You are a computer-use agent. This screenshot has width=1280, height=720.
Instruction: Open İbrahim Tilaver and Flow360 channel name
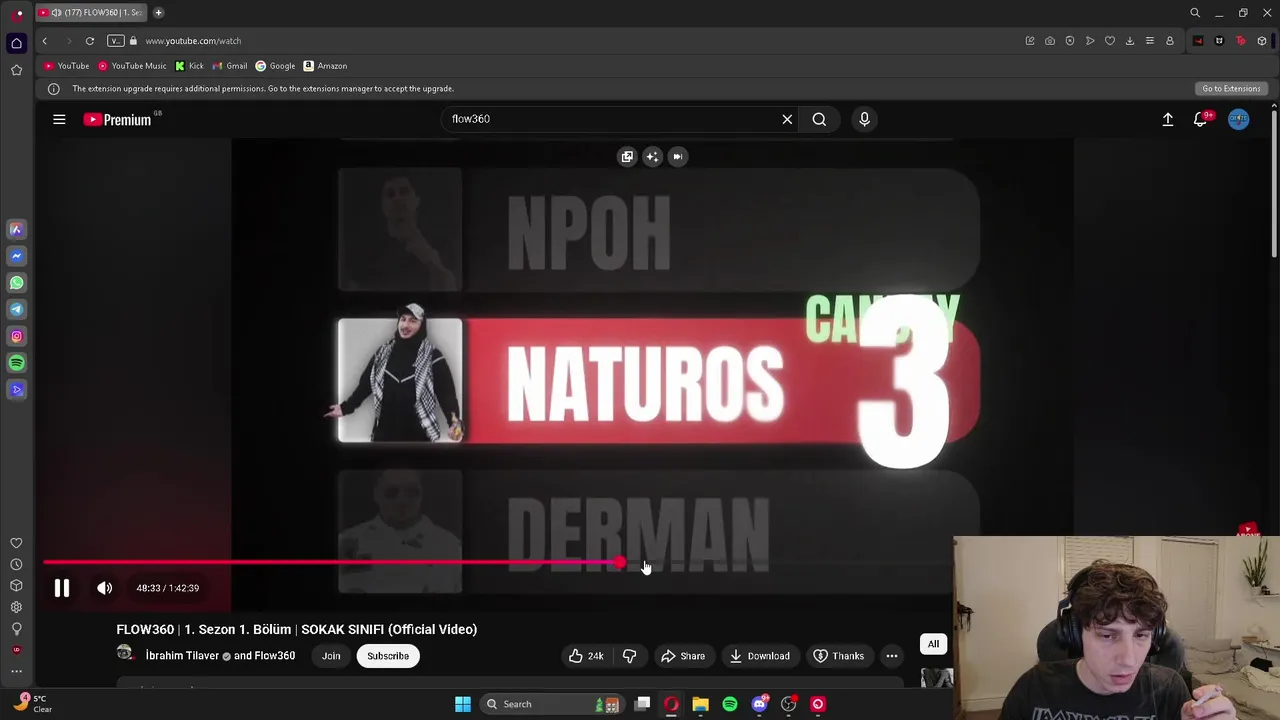220,656
